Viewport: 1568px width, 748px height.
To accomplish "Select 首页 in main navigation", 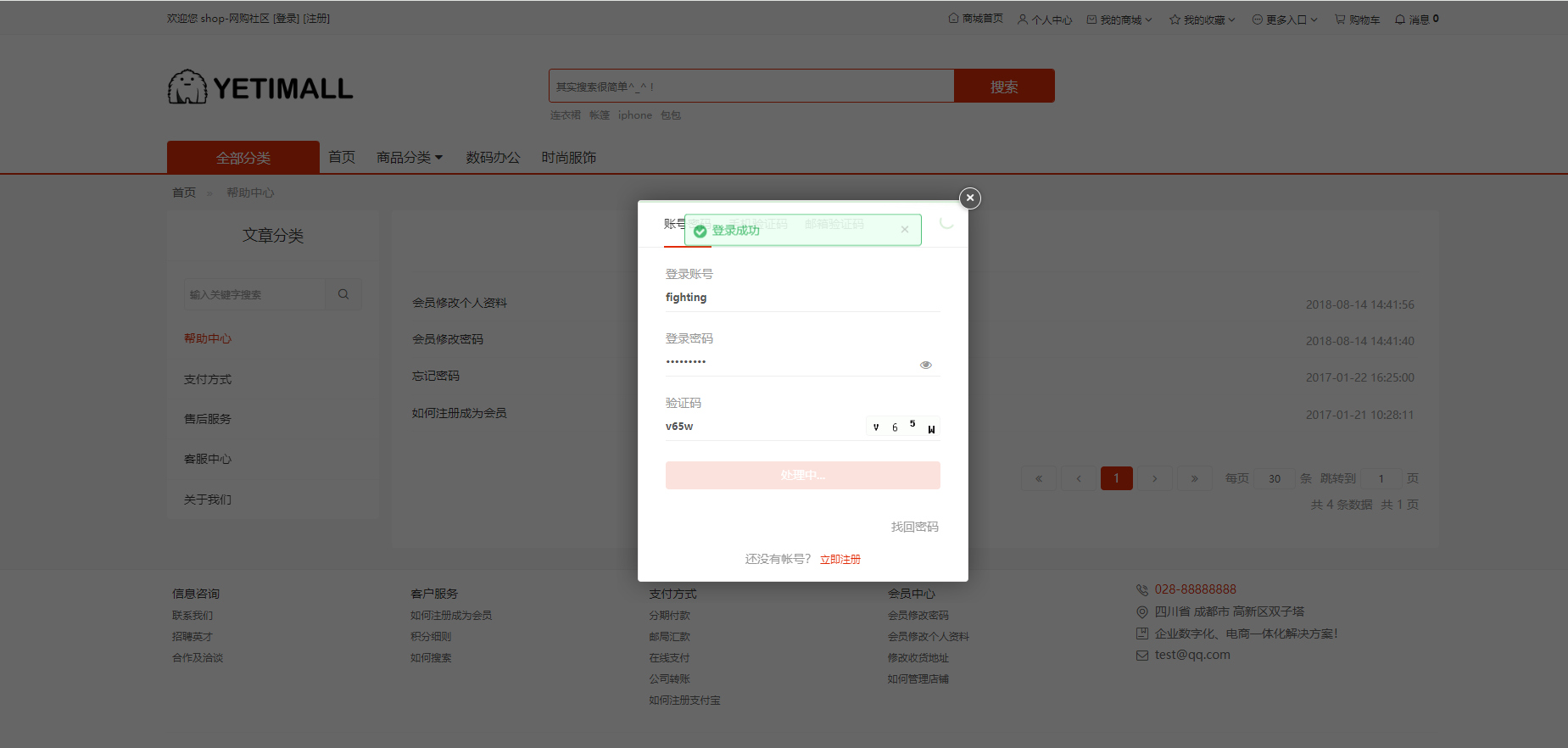I will [x=342, y=158].
